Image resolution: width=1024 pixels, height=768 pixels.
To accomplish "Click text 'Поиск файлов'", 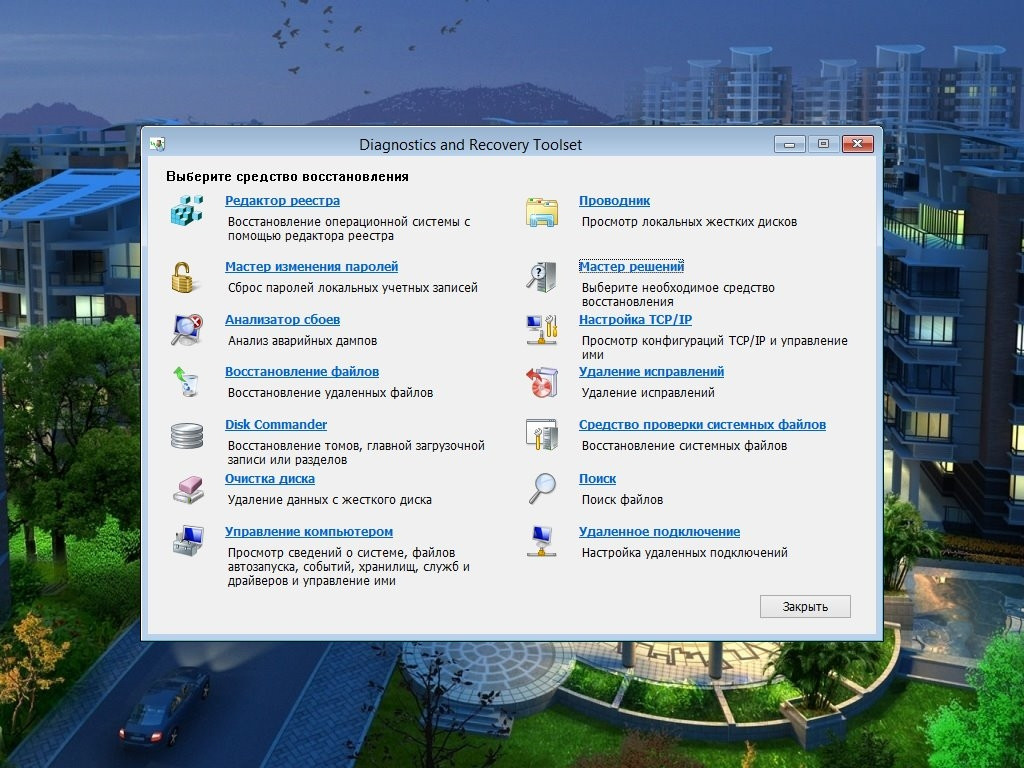I will pos(622,500).
